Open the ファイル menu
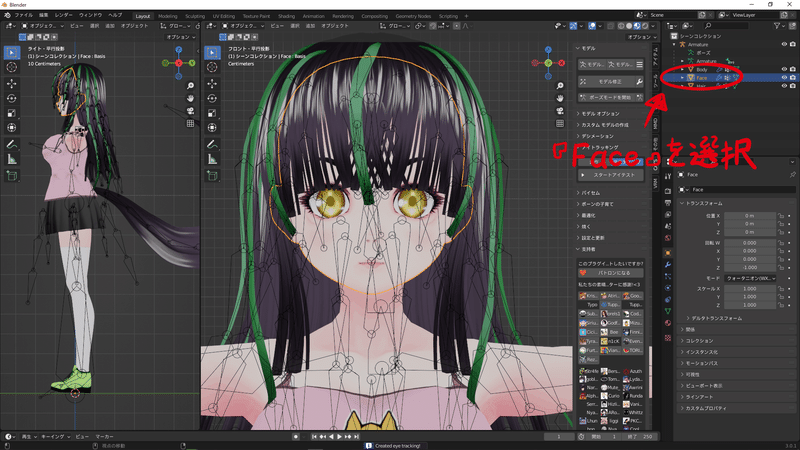This screenshot has height=450, width=800. [23, 15]
